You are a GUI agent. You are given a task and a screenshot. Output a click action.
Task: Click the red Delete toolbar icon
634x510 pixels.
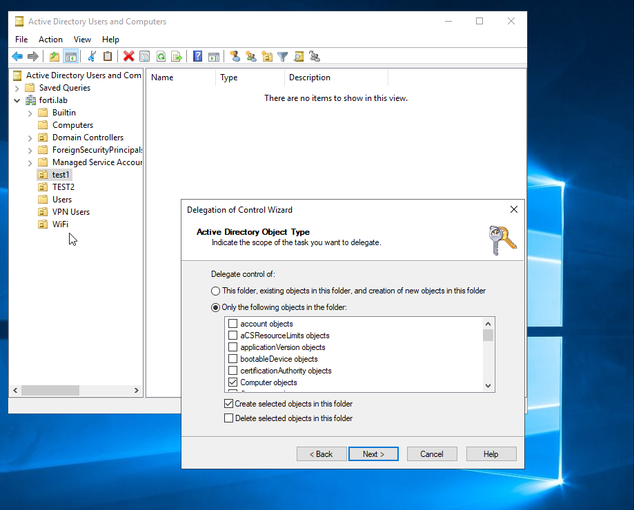point(128,57)
